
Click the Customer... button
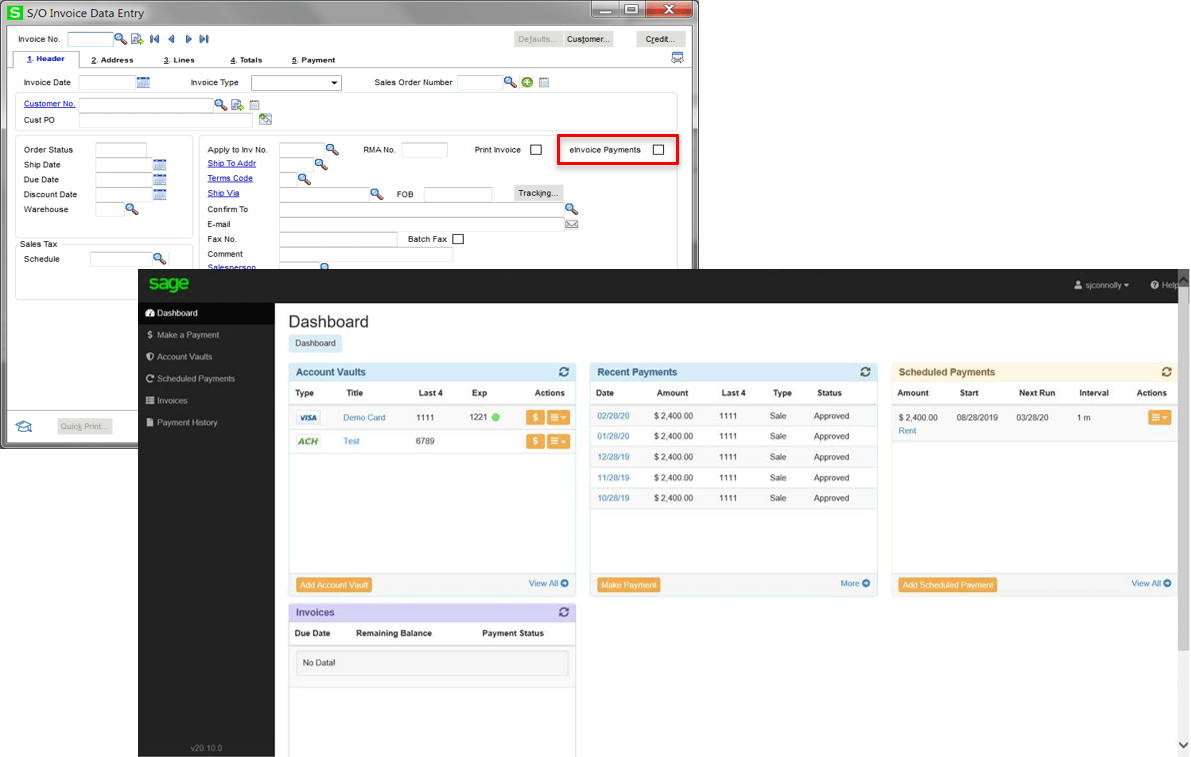coord(588,39)
